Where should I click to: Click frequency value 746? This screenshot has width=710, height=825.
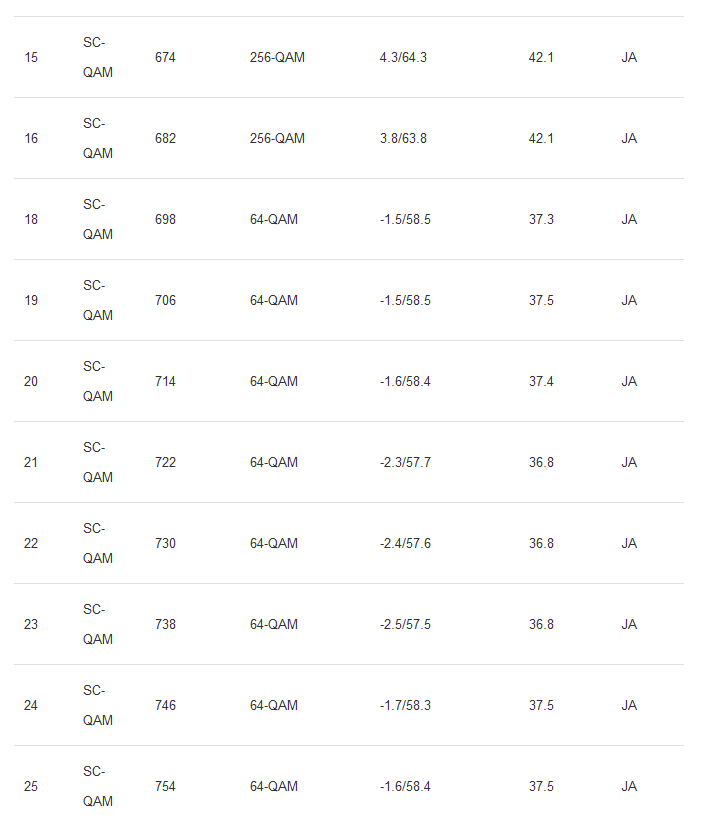click(x=165, y=706)
